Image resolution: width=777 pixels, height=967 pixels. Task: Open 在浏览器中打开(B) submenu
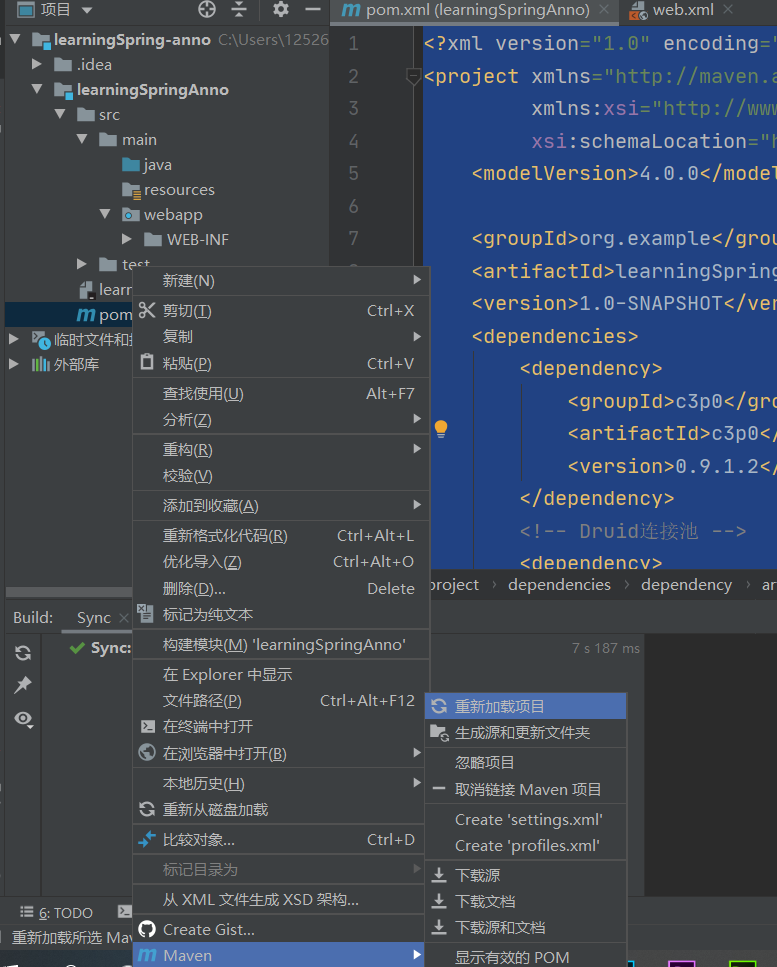[281, 753]
